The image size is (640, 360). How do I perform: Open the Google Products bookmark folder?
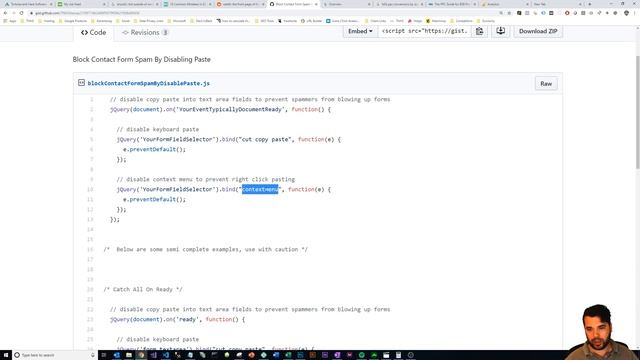[73, 21]
